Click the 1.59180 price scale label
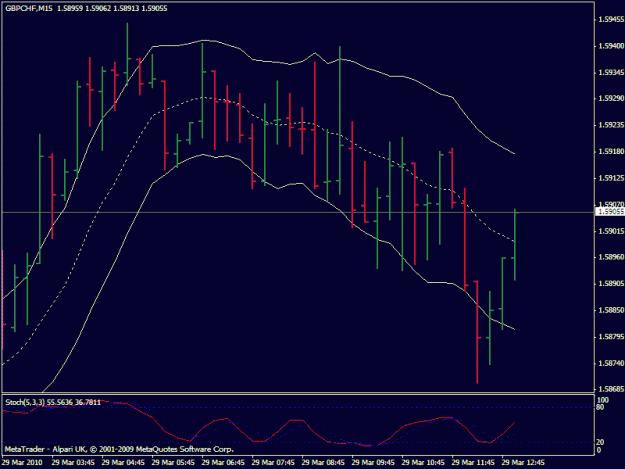Screen dimensions: 625x469 (611, 152)
